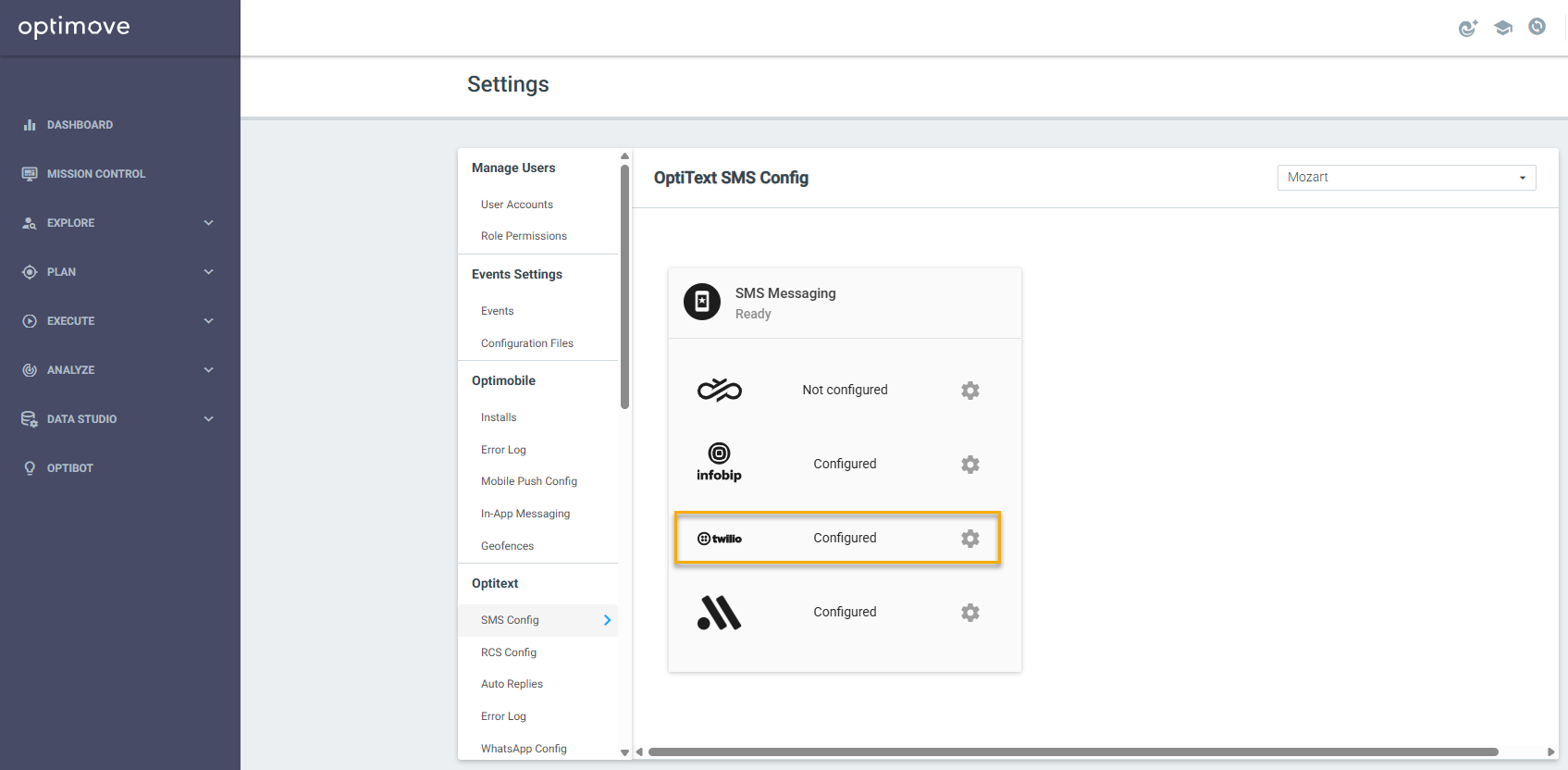Open the Mozart tenant dropdown
This screenshot has height=770, width=1568.
(1406, 178)
